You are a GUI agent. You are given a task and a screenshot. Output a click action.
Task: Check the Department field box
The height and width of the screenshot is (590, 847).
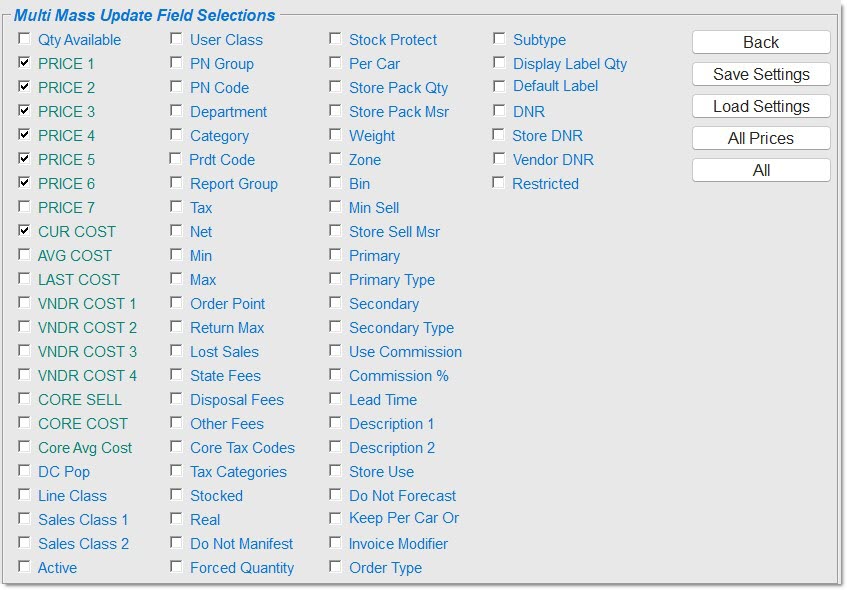176,111
